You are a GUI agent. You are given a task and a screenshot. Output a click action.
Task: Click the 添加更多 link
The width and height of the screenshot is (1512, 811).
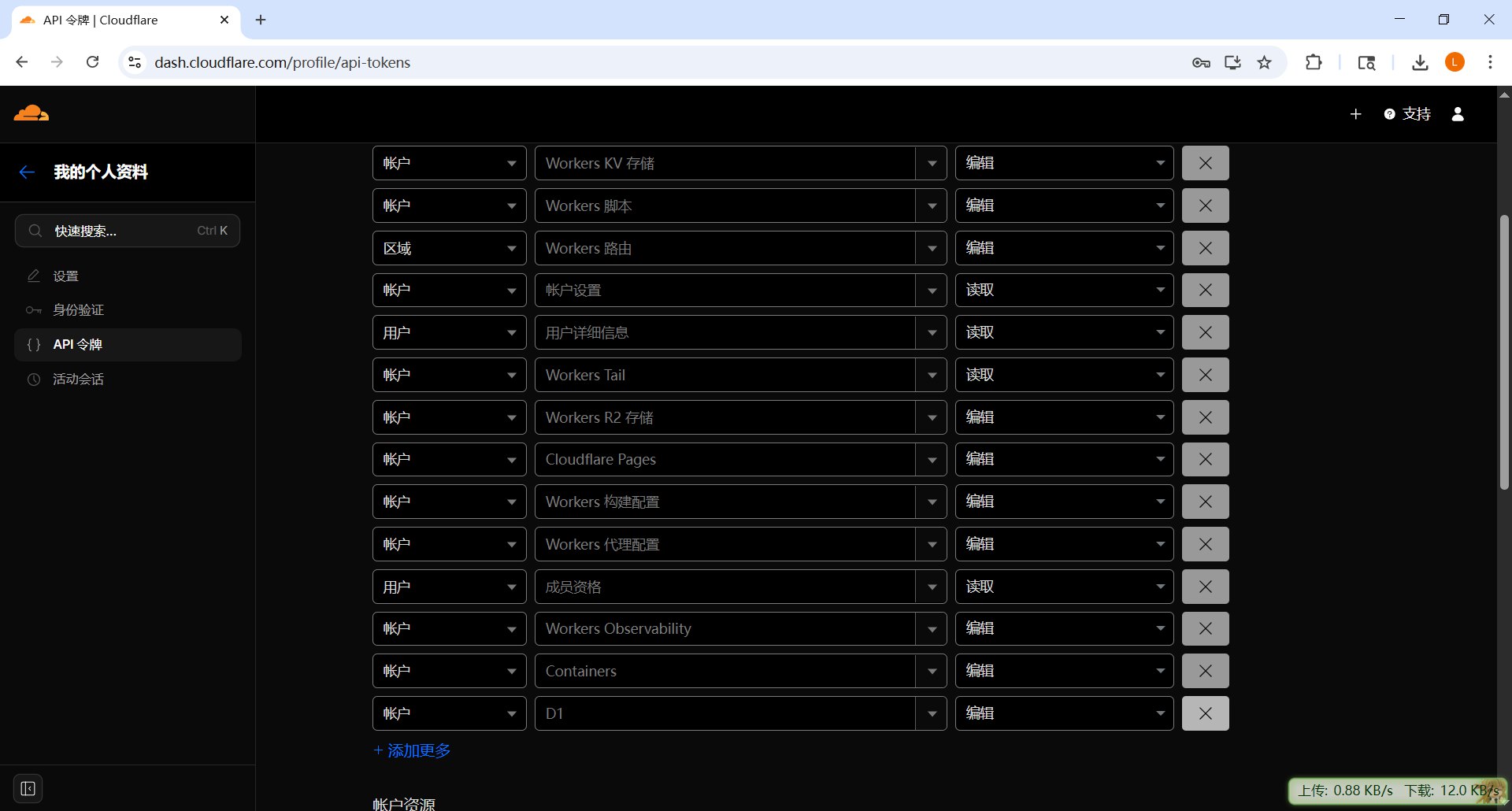pos(412,750)
